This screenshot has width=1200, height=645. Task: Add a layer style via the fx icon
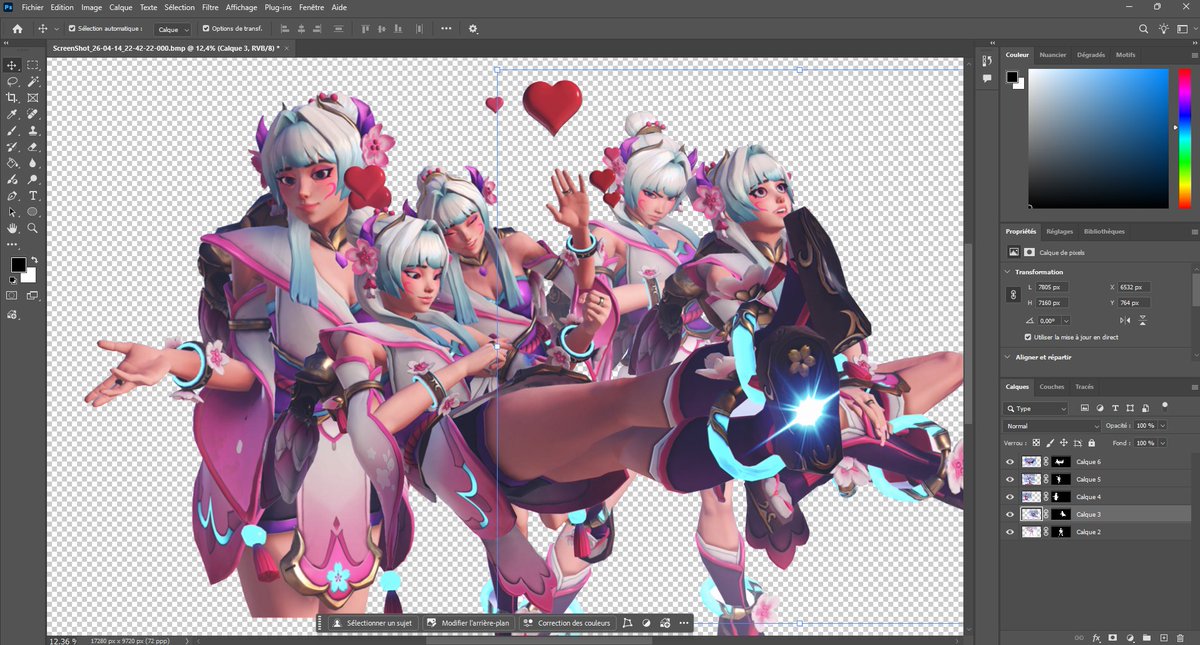[1096, 637]
